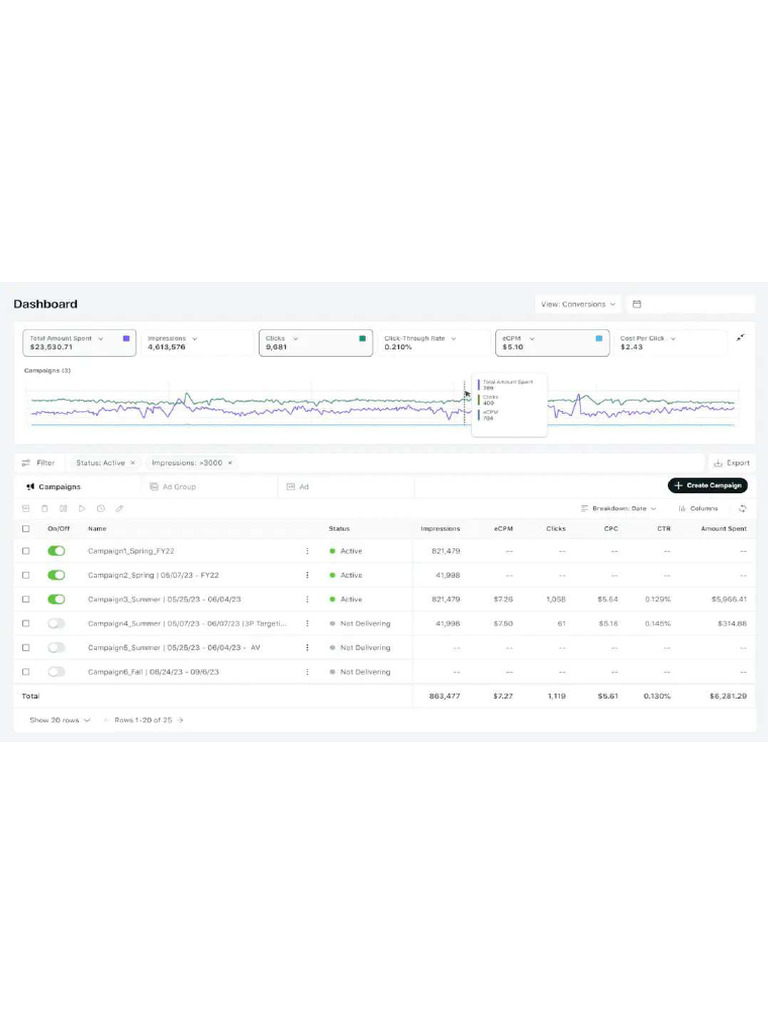Open the Show 20 rows dropdown

click(59, 720)
